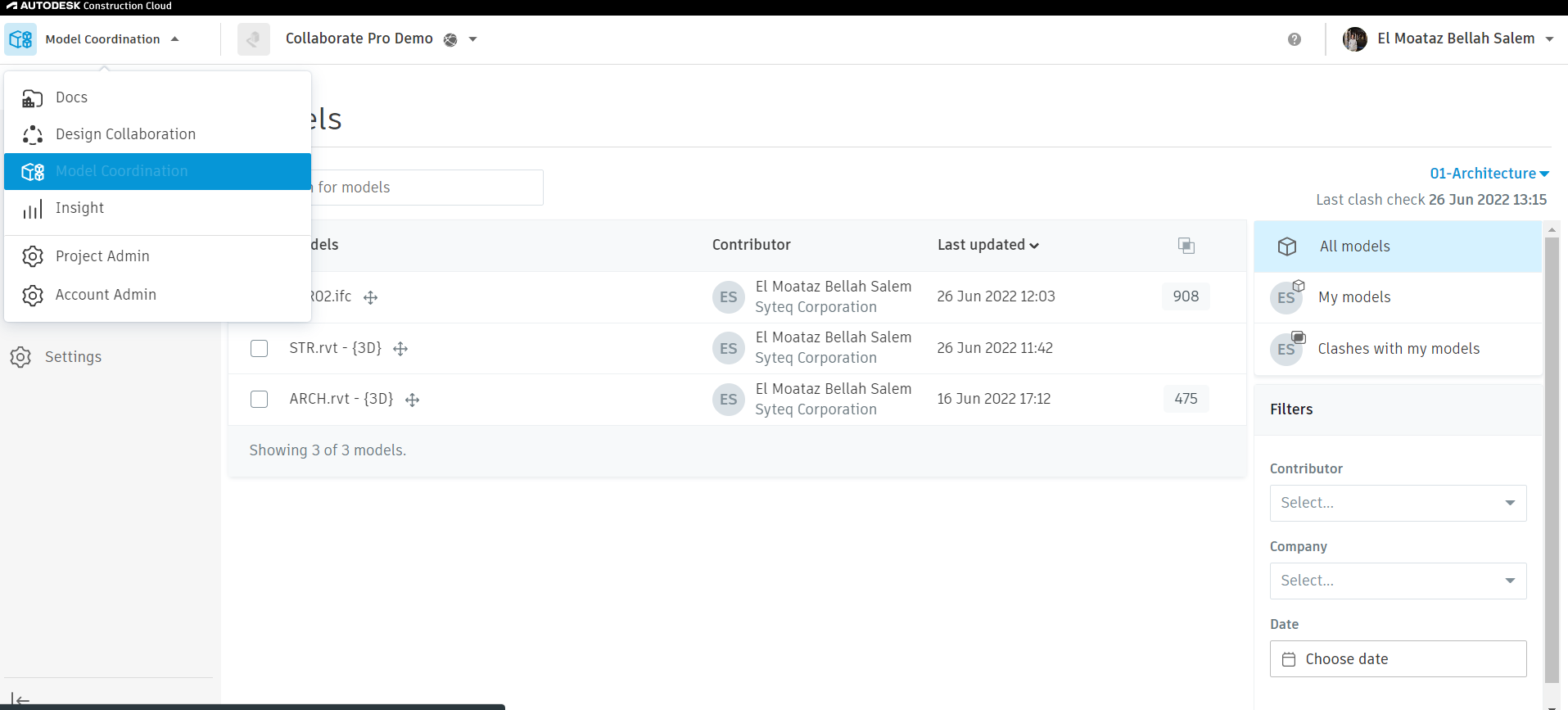This screenshot has height=710, width=1568.
Task: Click the calendar icon in Date field
Action: [x=1289, y=659]
